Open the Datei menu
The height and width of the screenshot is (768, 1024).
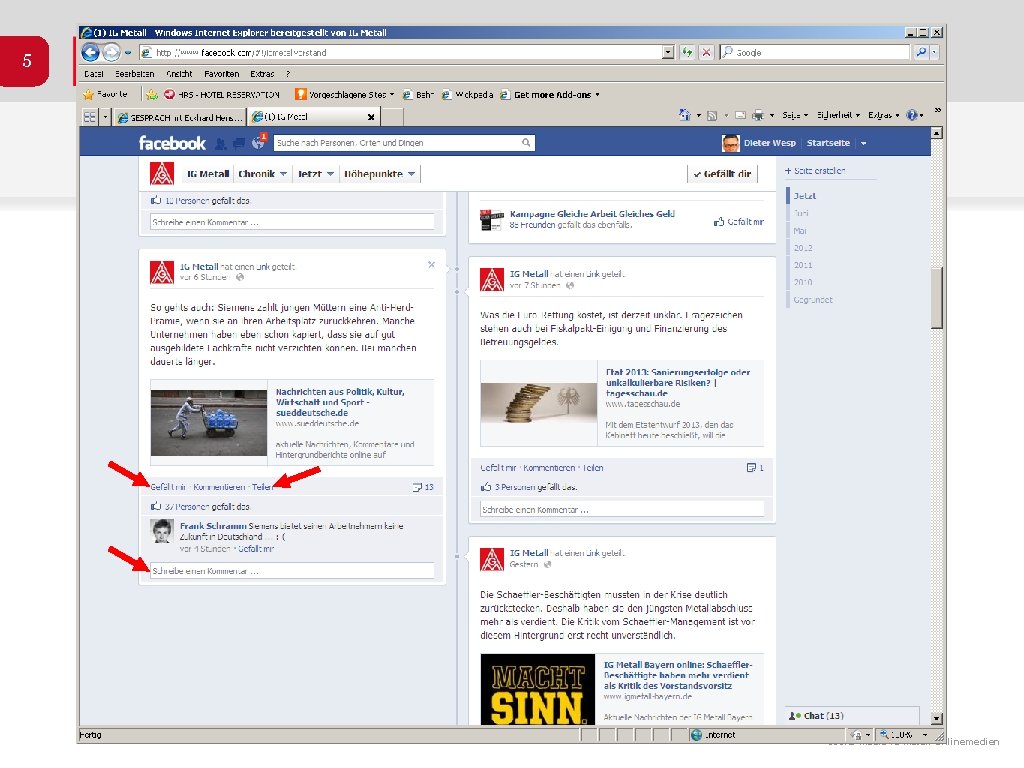coord(94,74)
